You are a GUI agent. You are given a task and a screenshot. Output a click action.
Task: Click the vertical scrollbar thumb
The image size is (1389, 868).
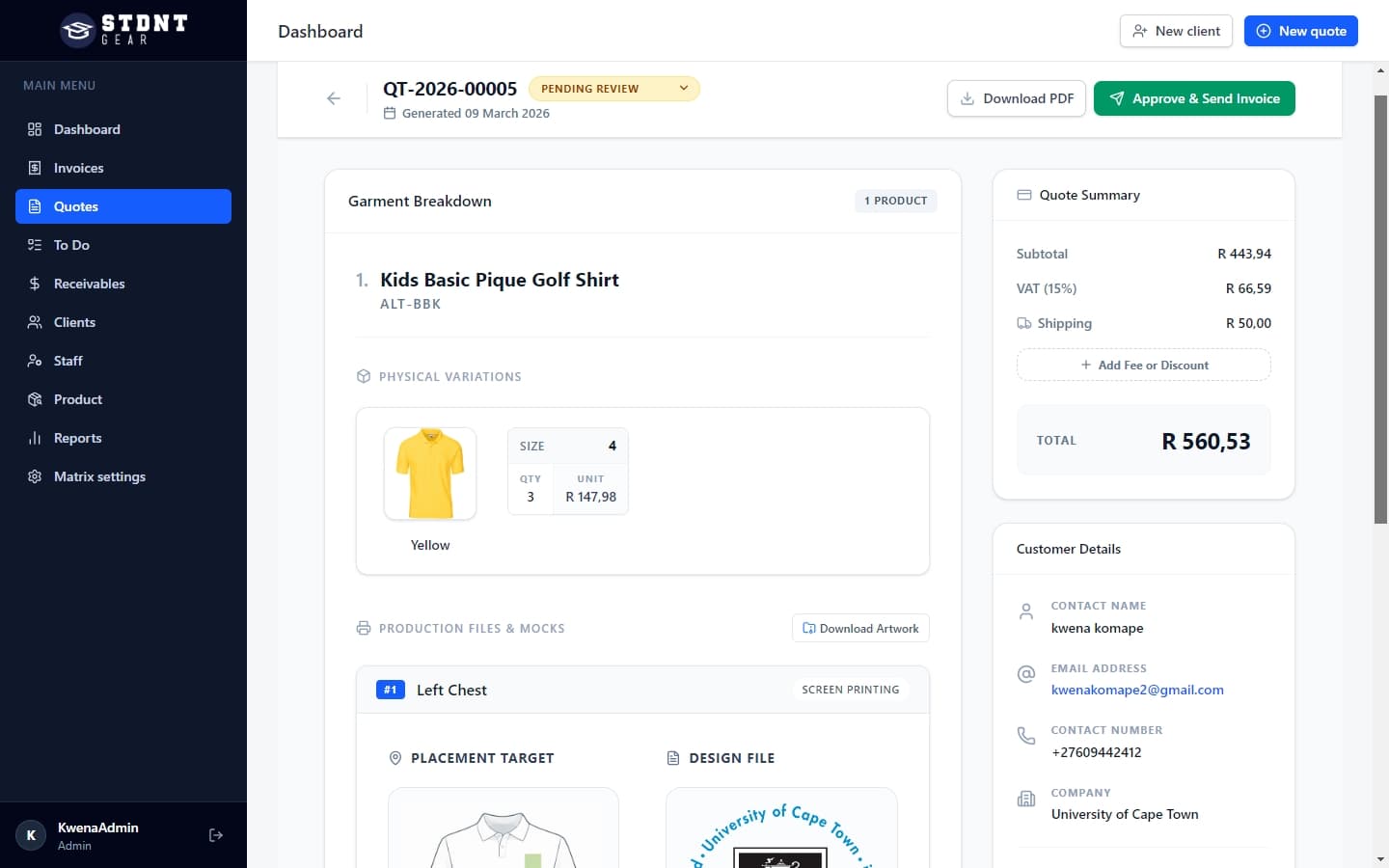coord(1380,310)
